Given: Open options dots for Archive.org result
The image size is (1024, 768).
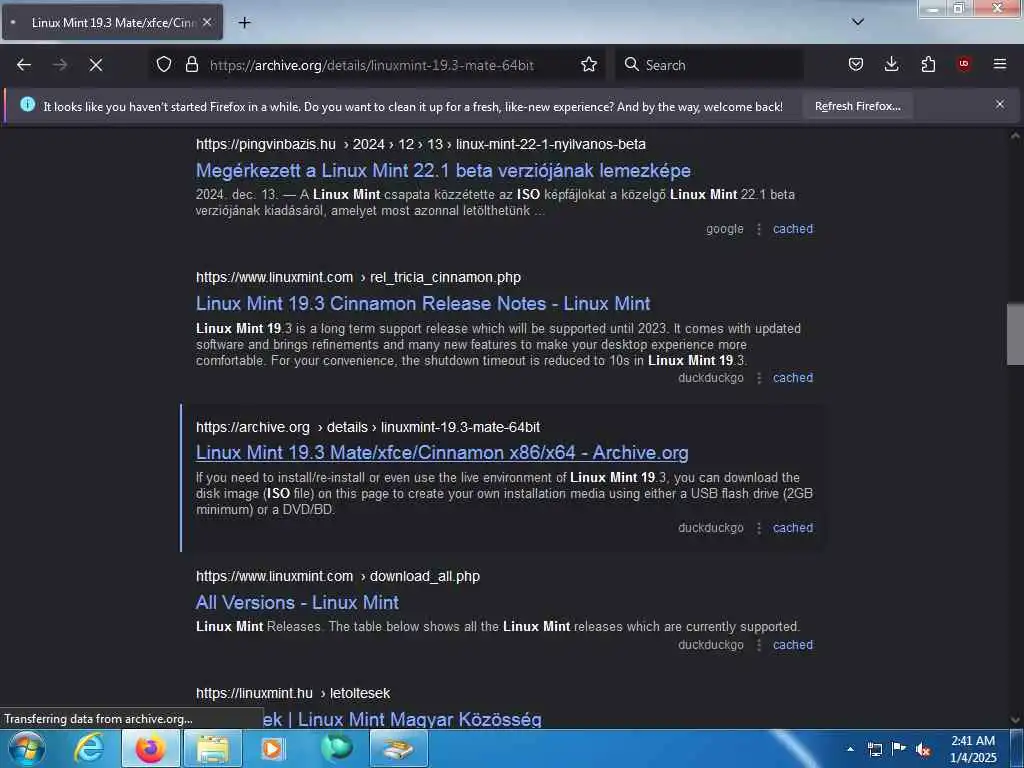Looking at the screenshot, I should [x=758, y=528].
